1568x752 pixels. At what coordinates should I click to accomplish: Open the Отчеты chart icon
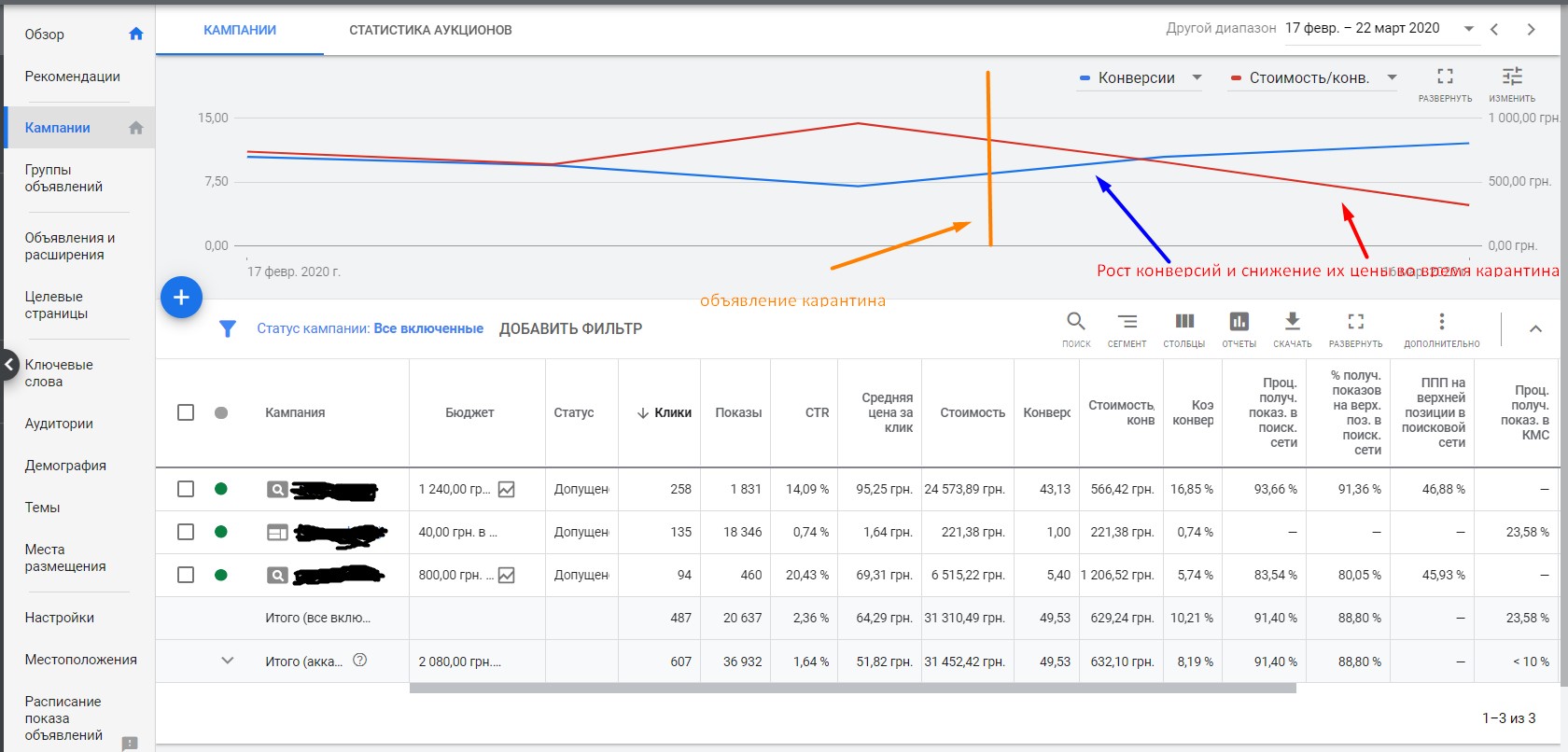1239,322
